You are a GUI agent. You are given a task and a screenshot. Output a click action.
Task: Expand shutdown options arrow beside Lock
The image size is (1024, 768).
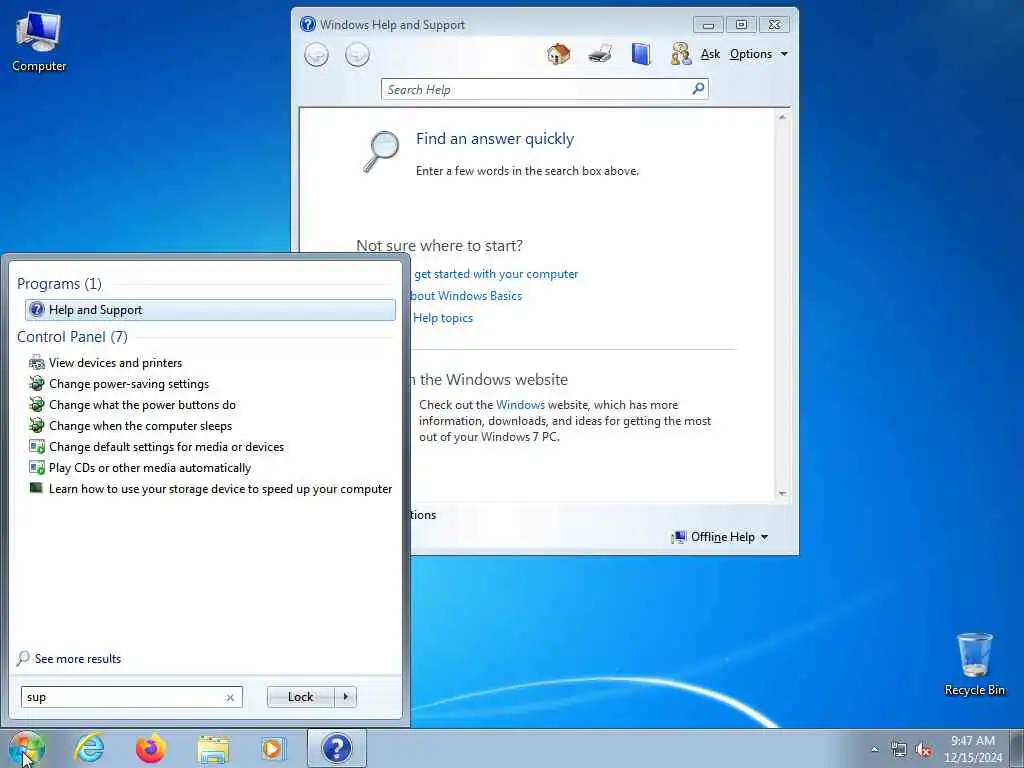[345, 697]
